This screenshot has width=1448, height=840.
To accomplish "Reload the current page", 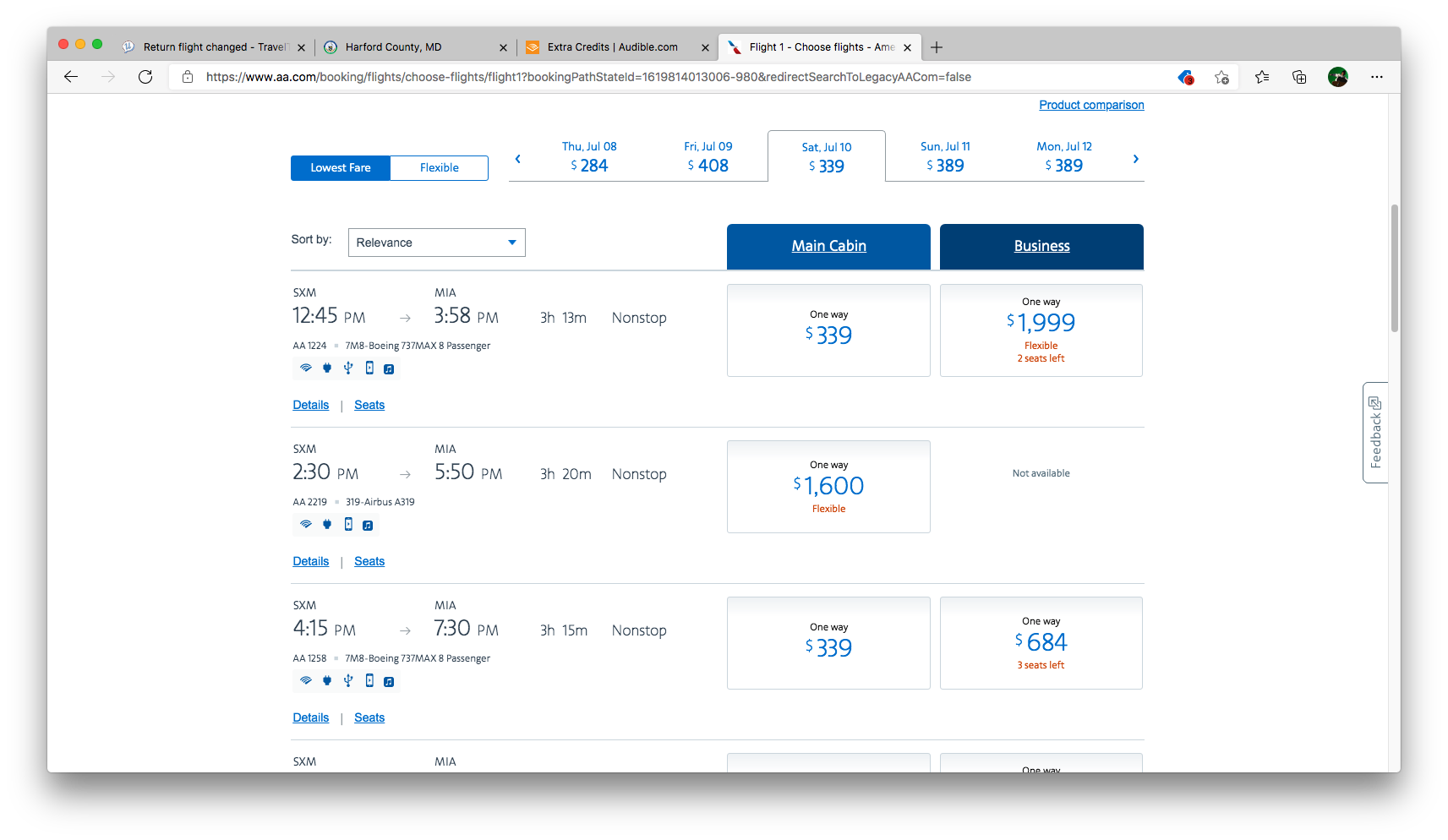I will pos(145,77).
